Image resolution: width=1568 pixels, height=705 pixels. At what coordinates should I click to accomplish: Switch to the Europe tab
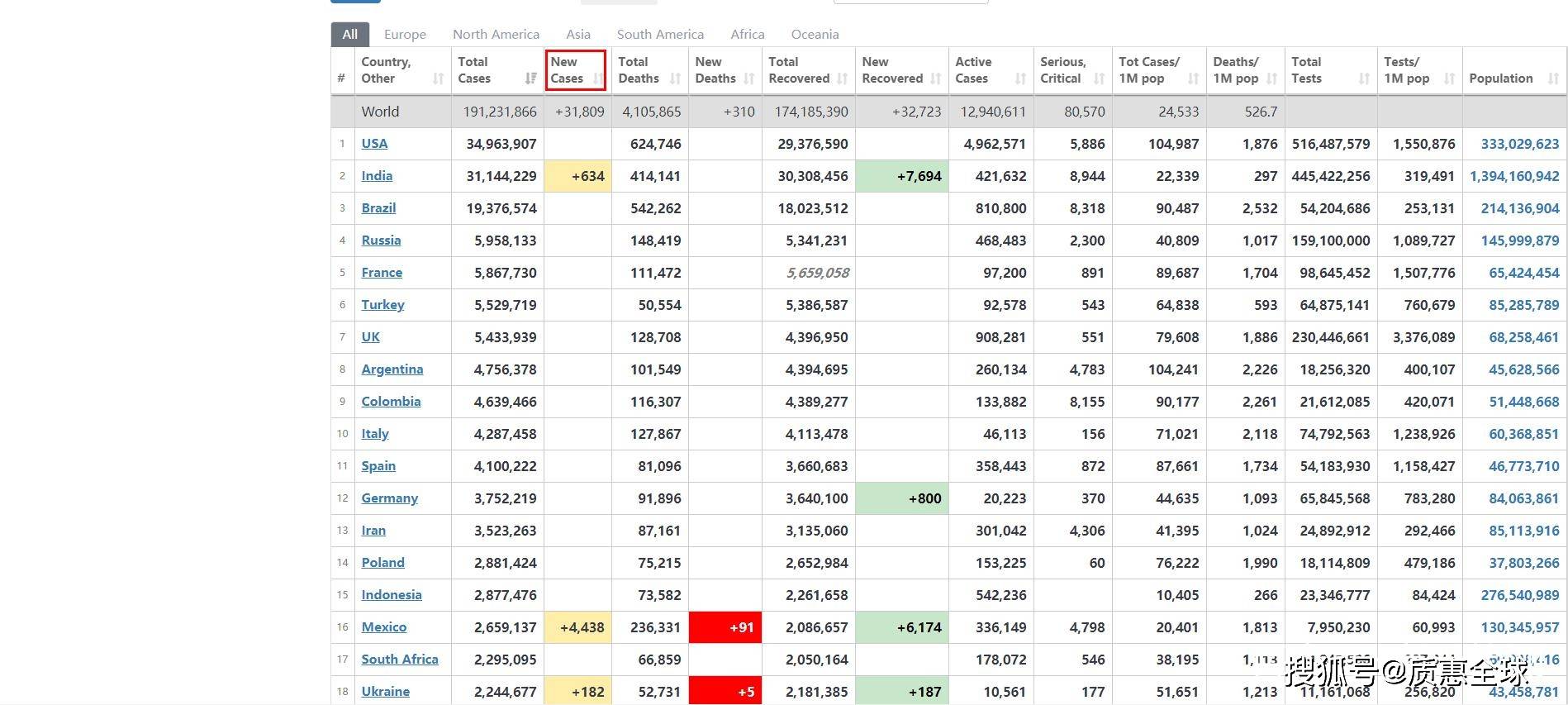coord(405,35)
